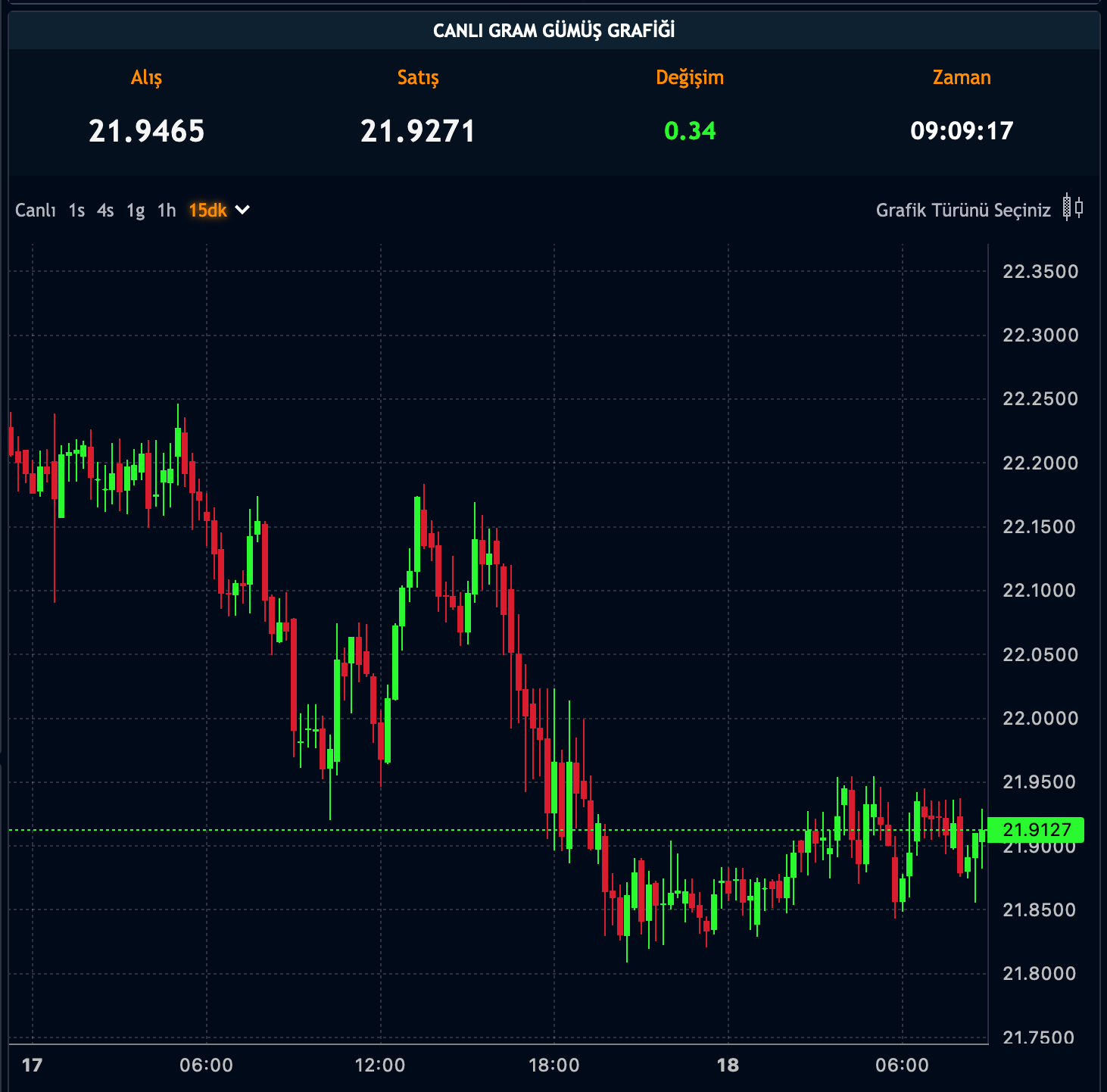Expand the interval dropdown chevron
The width and height of the screenshot is (1107, 1092).
point(242,210)
